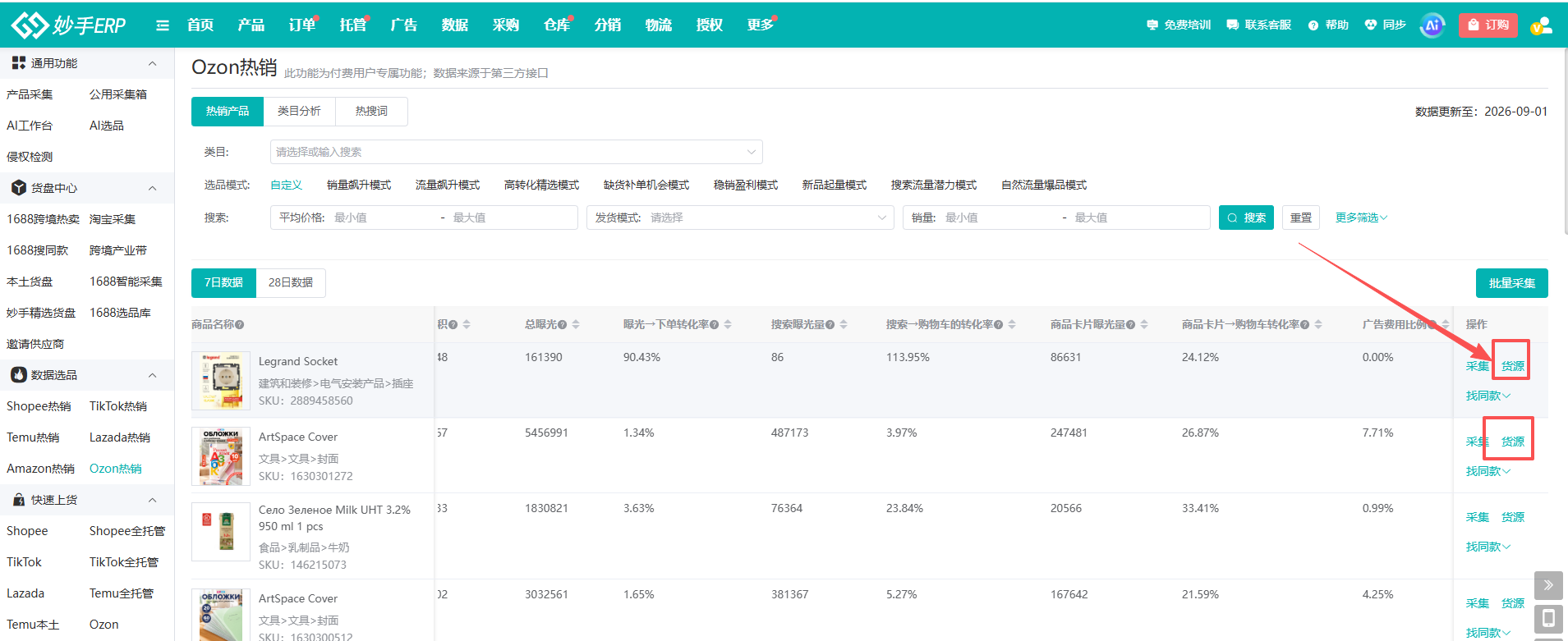Viewport: 1568px width, 641px height.
Task: Focus the 销量 maximum input
Action: [x=1138, y=217]
